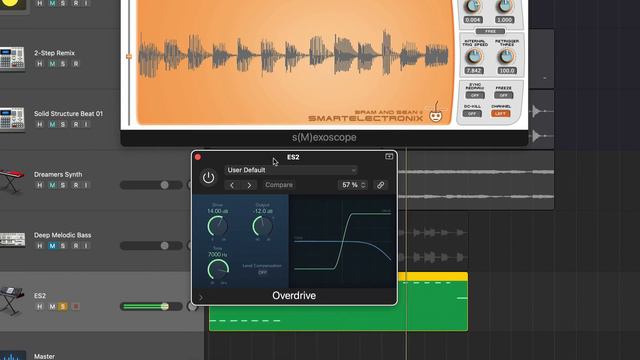Open the User Default preset dropdown

pos(291,170)
